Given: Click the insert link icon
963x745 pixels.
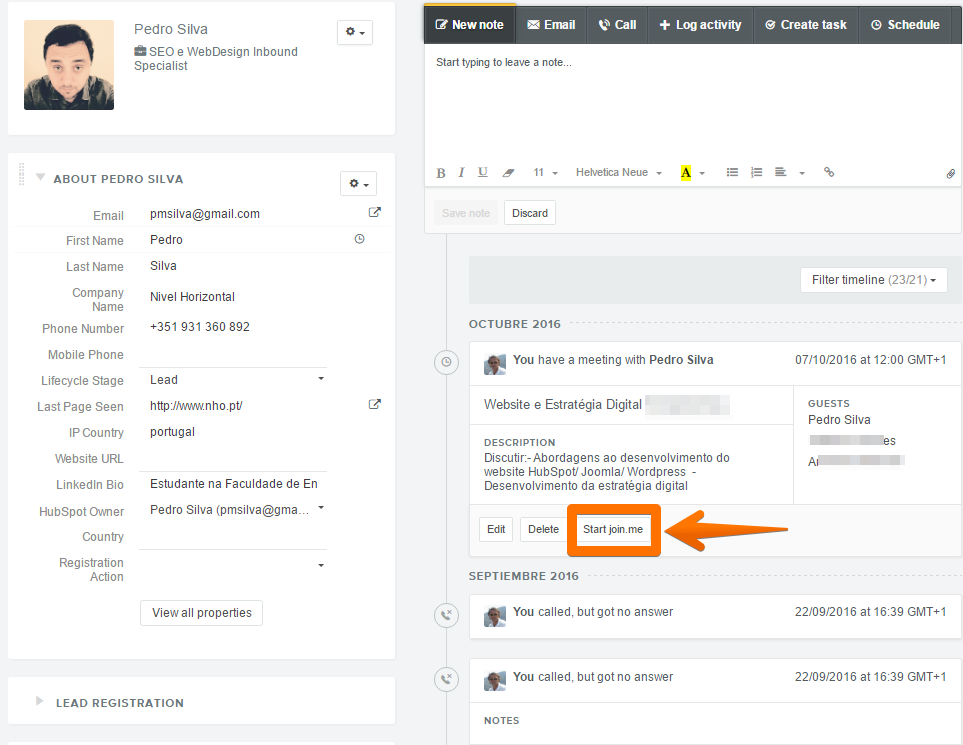Looking at the screenshot, I should point(829,173).
